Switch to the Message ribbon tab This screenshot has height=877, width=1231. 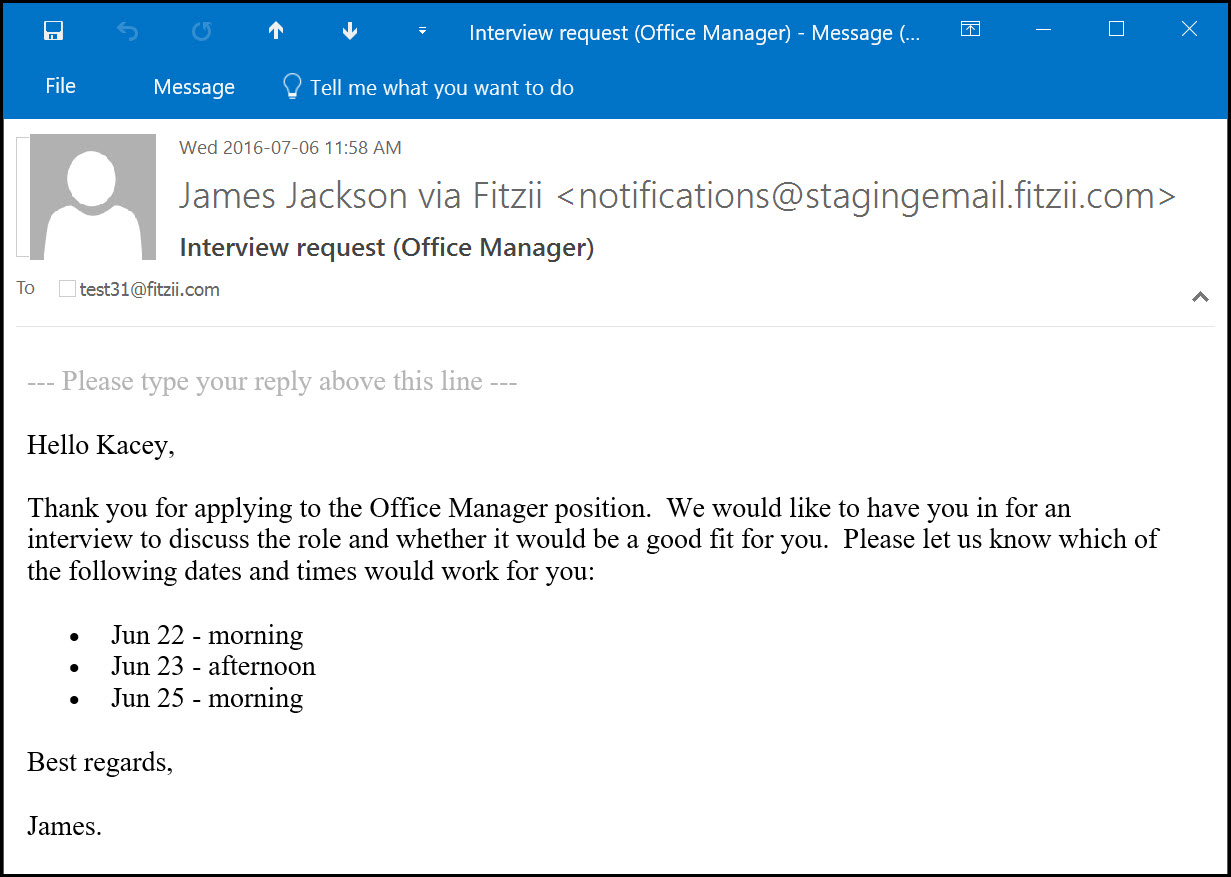(194, 87)
